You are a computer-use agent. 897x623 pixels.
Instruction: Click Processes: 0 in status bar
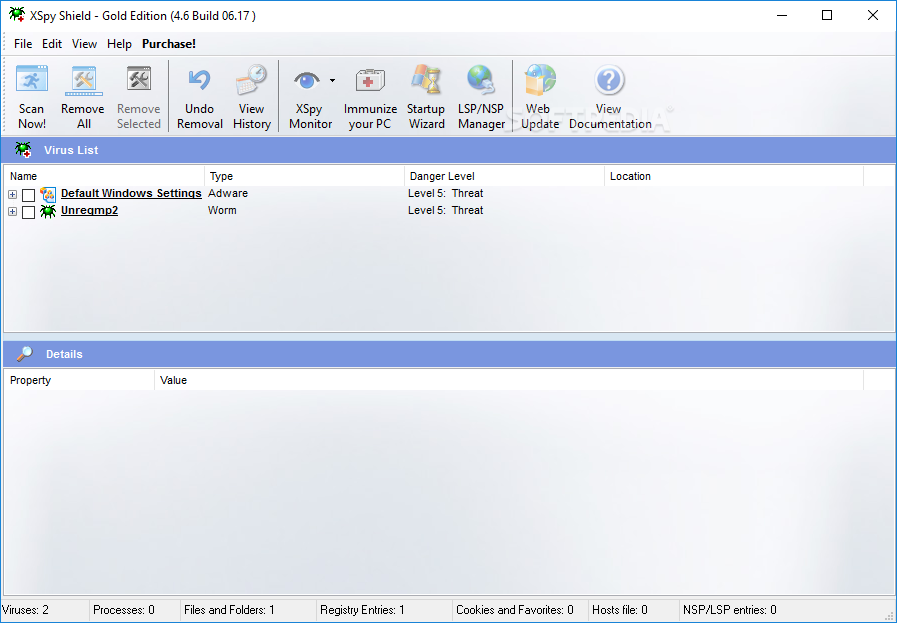(124, 610)
